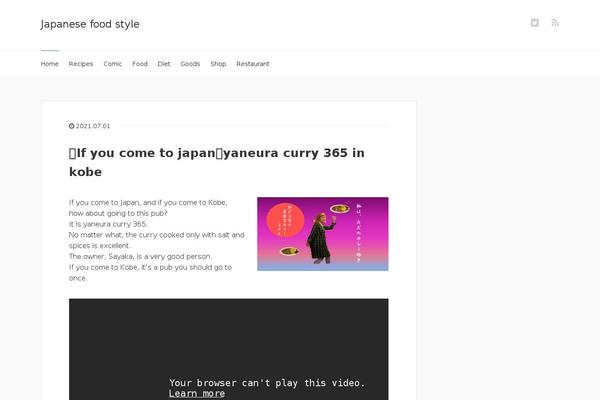The image size is (600, 400).
Task: Select the Diet menu item
Action: [164, 64]
